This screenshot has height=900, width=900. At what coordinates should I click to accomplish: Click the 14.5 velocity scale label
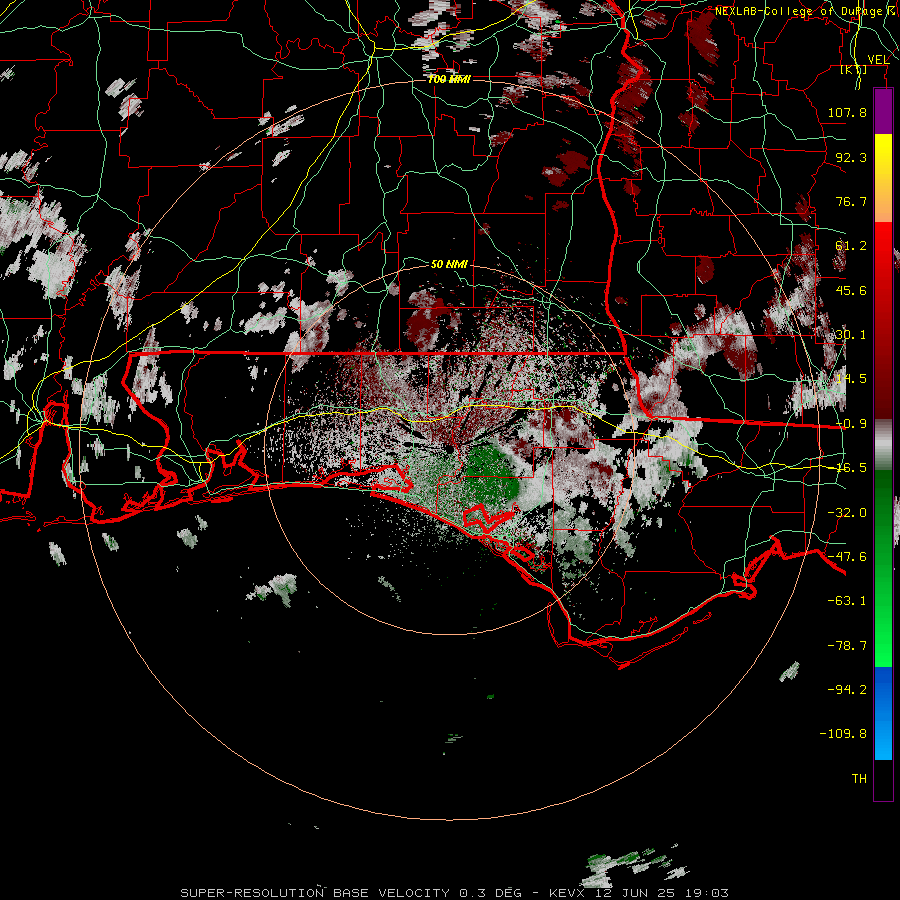click(851, 379)
